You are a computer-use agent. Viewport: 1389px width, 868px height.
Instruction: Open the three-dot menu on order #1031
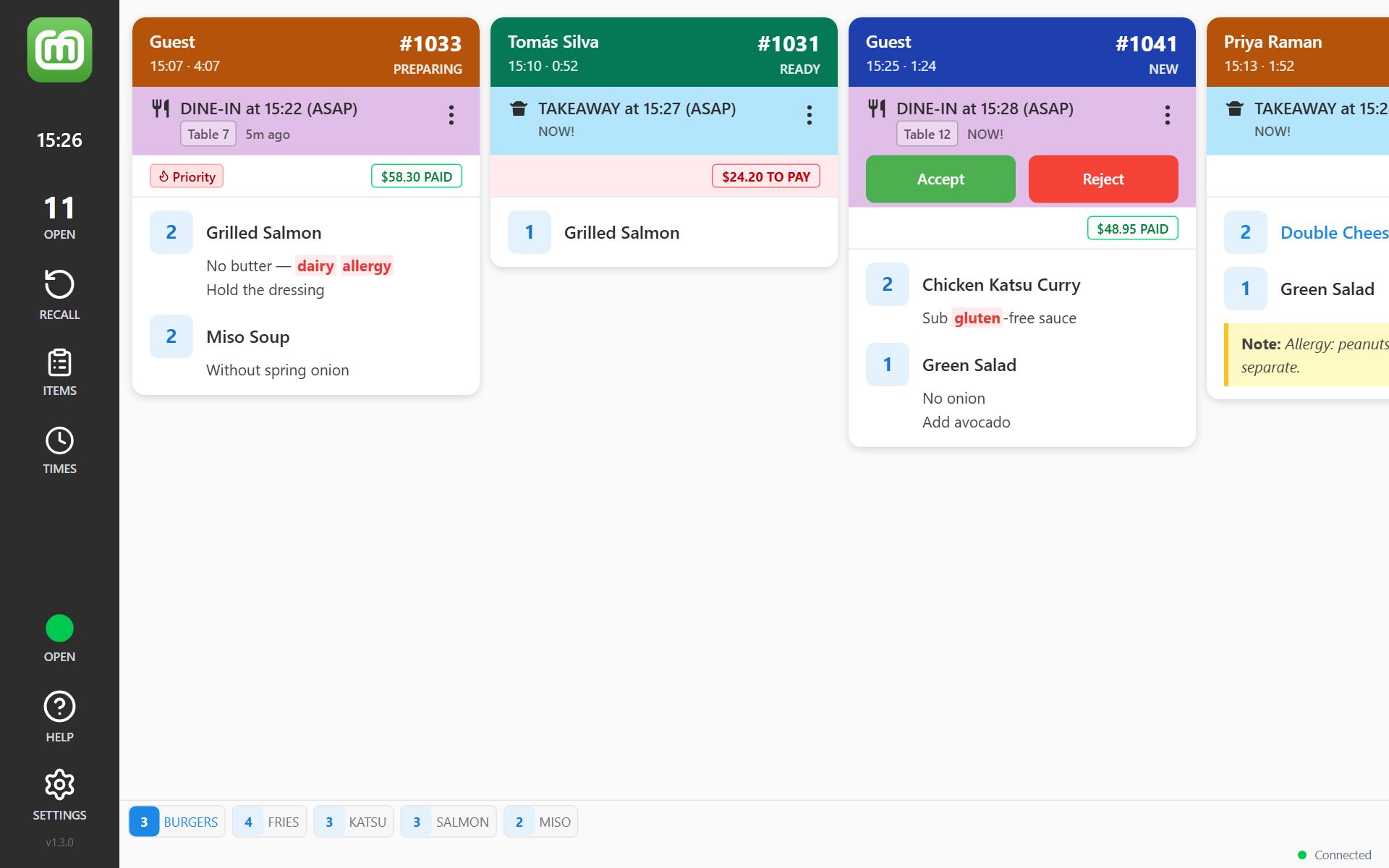coord(810,115)
